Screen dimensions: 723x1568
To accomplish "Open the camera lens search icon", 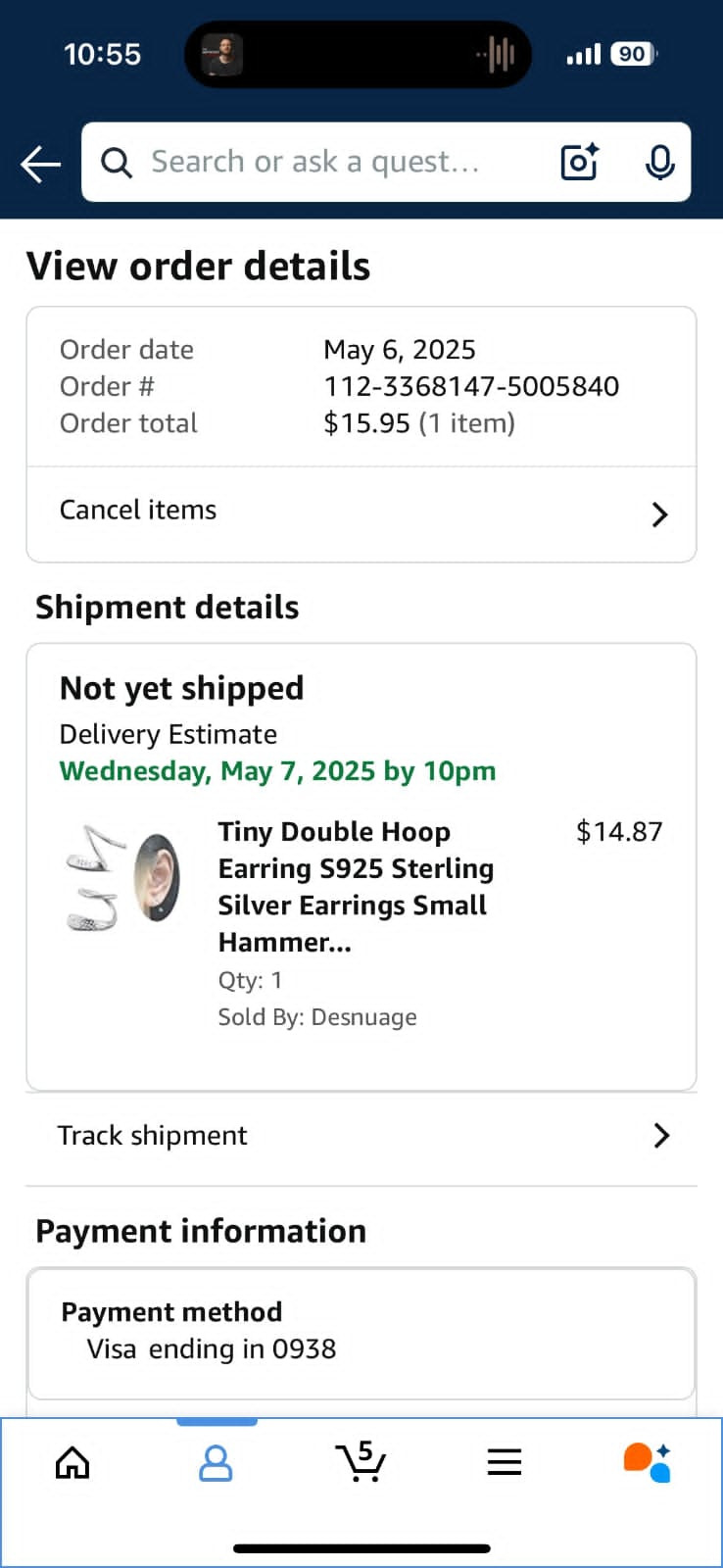I will coord(580,162).
